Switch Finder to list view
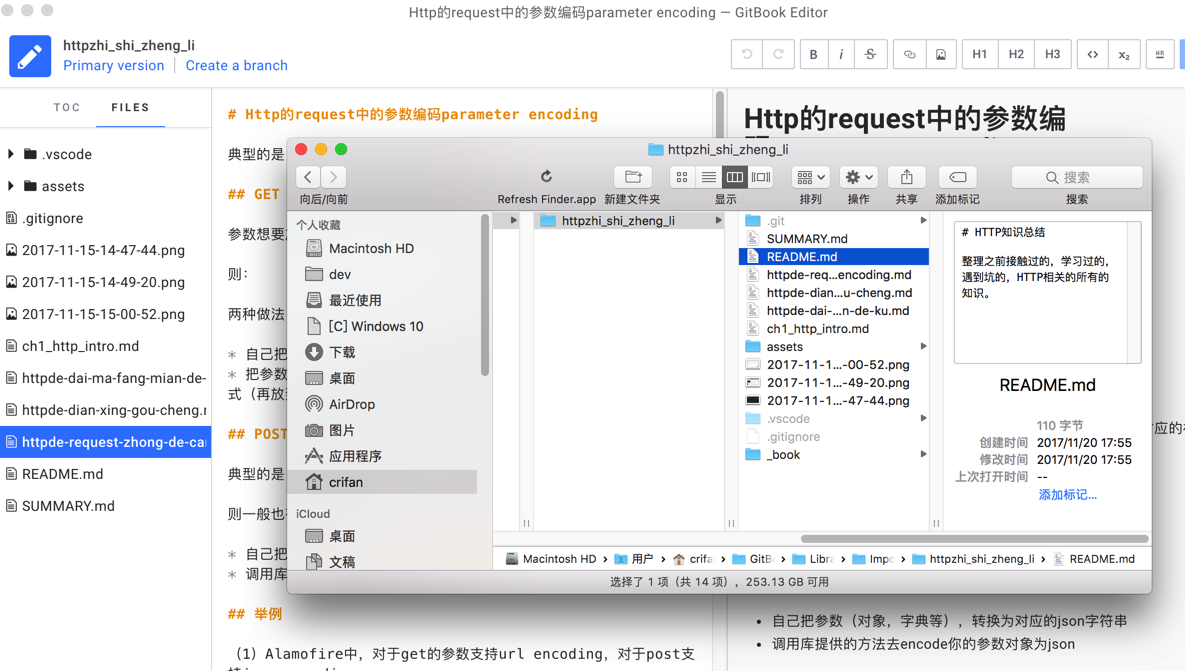The width and height of the screenshot is (1185, 671). click(709, 177)
